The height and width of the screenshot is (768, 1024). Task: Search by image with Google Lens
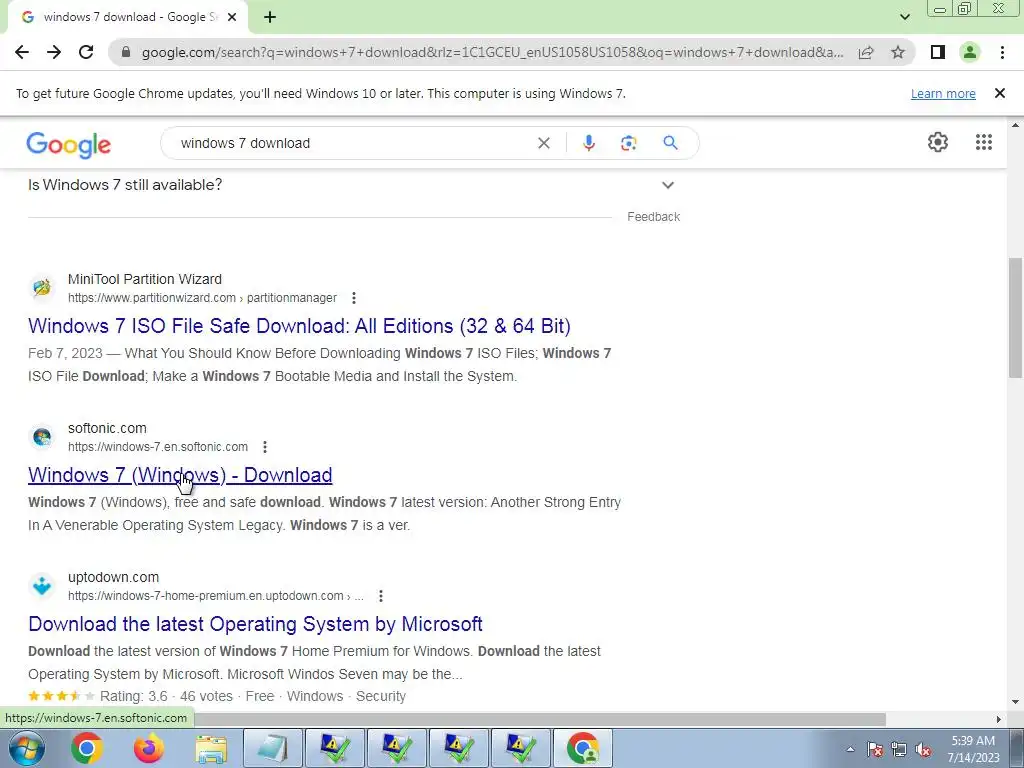pyautogui.click(x=628, y=143)
